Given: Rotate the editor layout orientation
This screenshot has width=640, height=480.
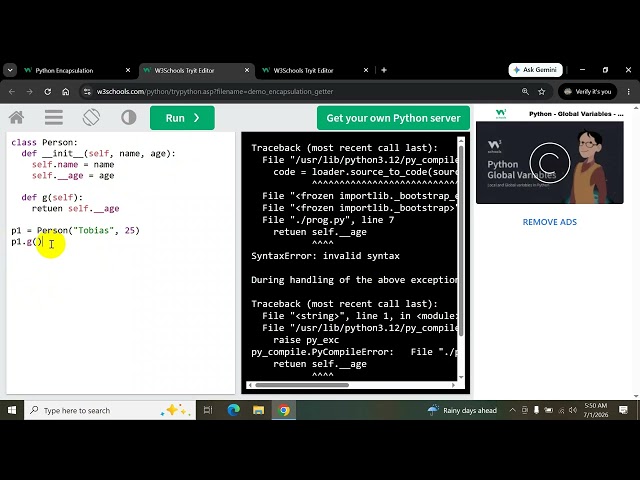Looking at the screenshot, I should pos(91,118).
